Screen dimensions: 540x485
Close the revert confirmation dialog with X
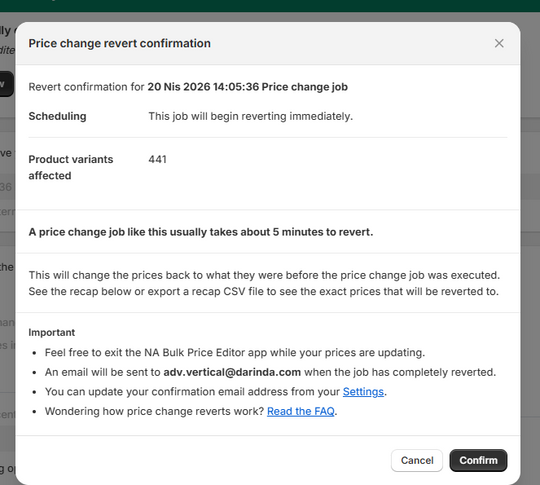(x=499, y=43)
